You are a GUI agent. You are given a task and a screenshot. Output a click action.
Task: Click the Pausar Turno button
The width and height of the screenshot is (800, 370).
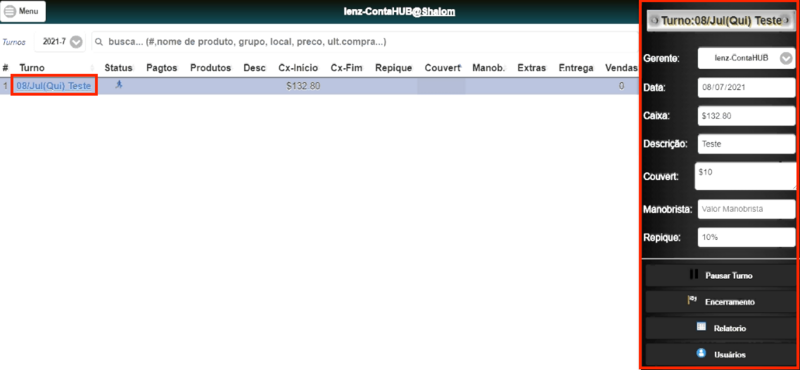(x=720, y=276)
